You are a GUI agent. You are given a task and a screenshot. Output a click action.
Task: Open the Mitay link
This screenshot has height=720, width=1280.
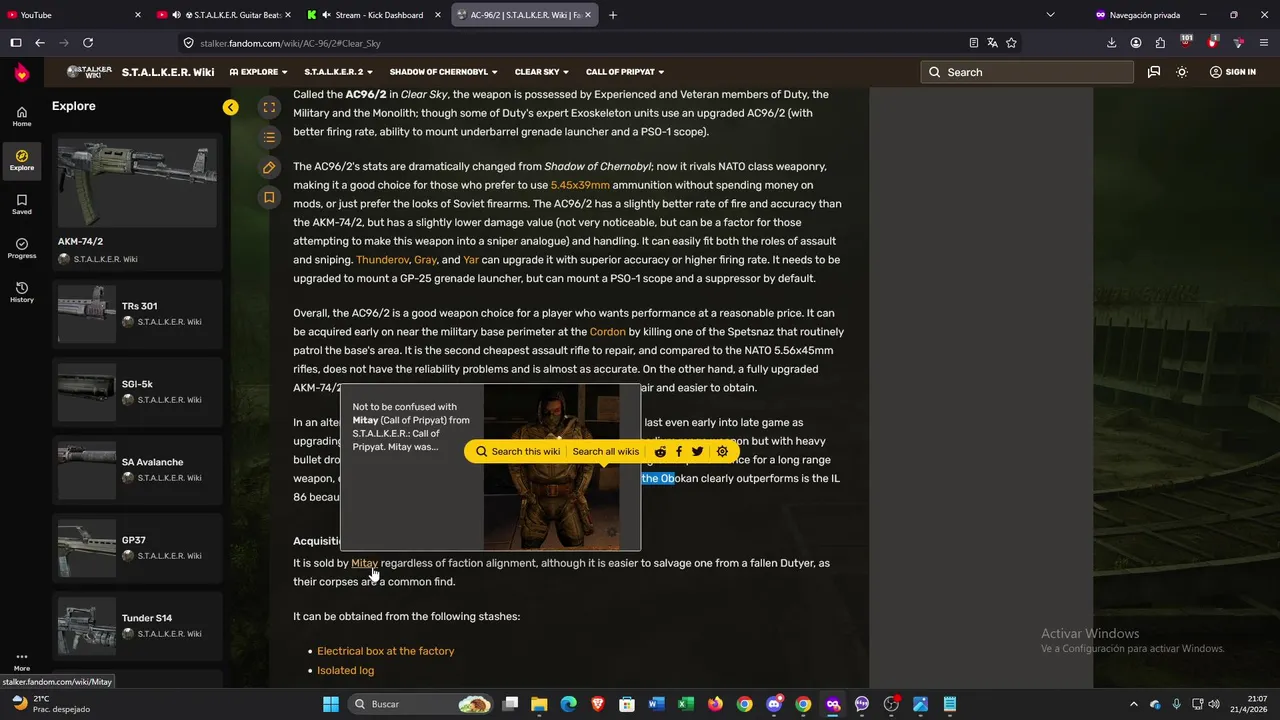tap(364, 563)
